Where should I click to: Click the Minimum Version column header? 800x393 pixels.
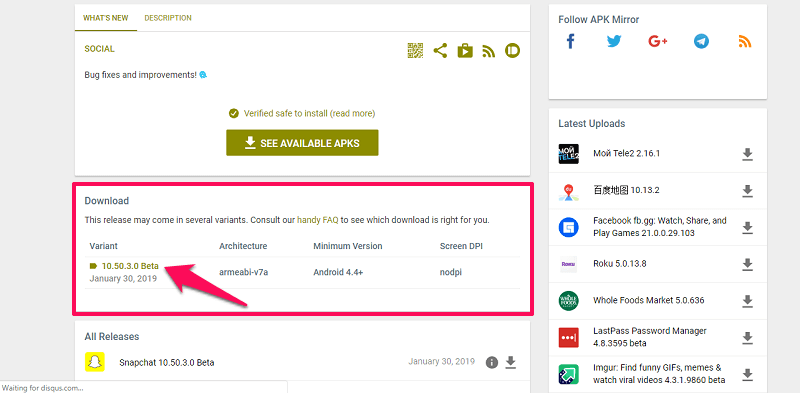point(347,246)
